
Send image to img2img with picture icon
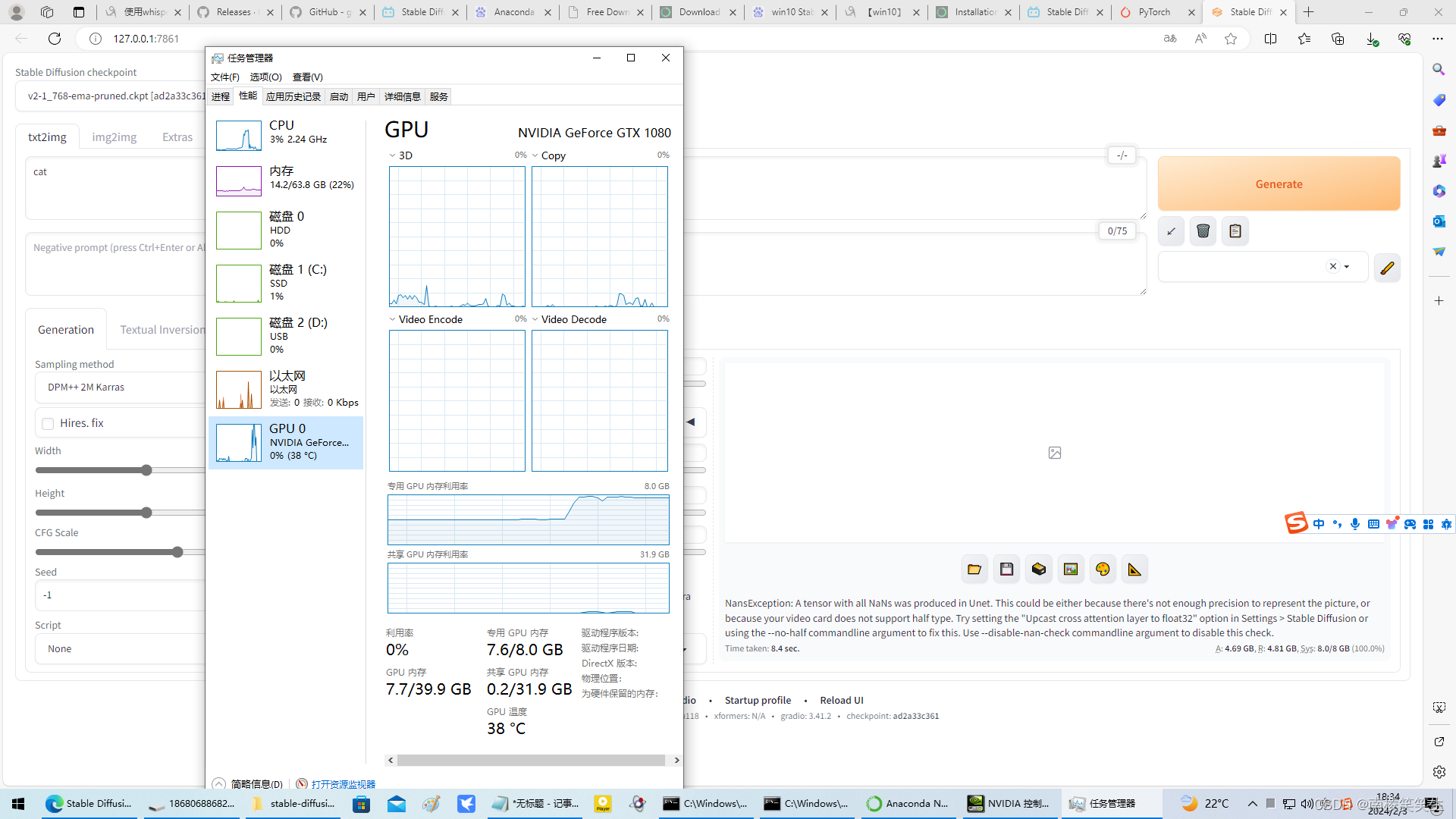click(1071, 570)
